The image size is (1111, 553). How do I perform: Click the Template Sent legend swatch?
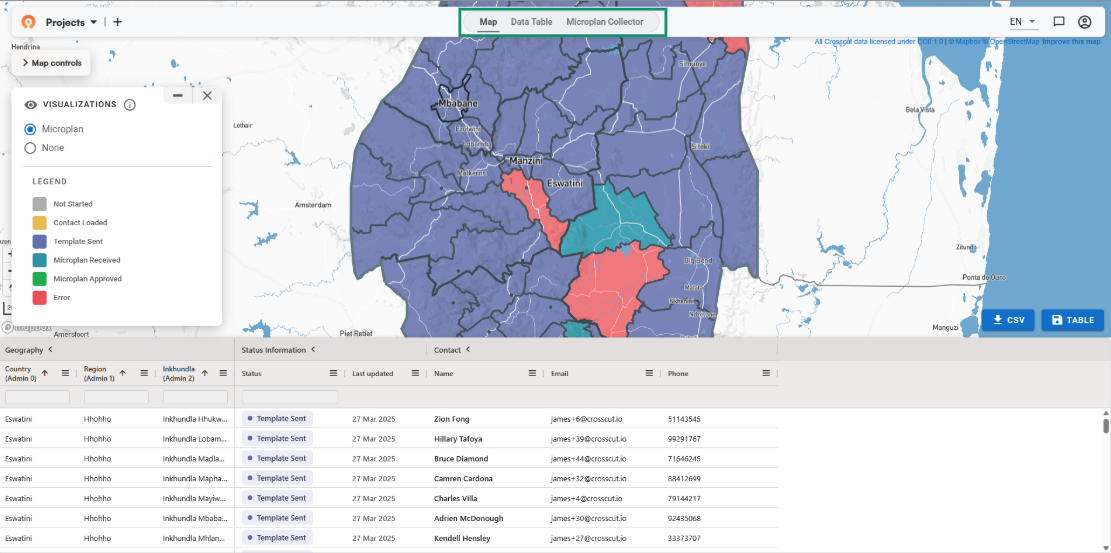(x=40, y=241)
